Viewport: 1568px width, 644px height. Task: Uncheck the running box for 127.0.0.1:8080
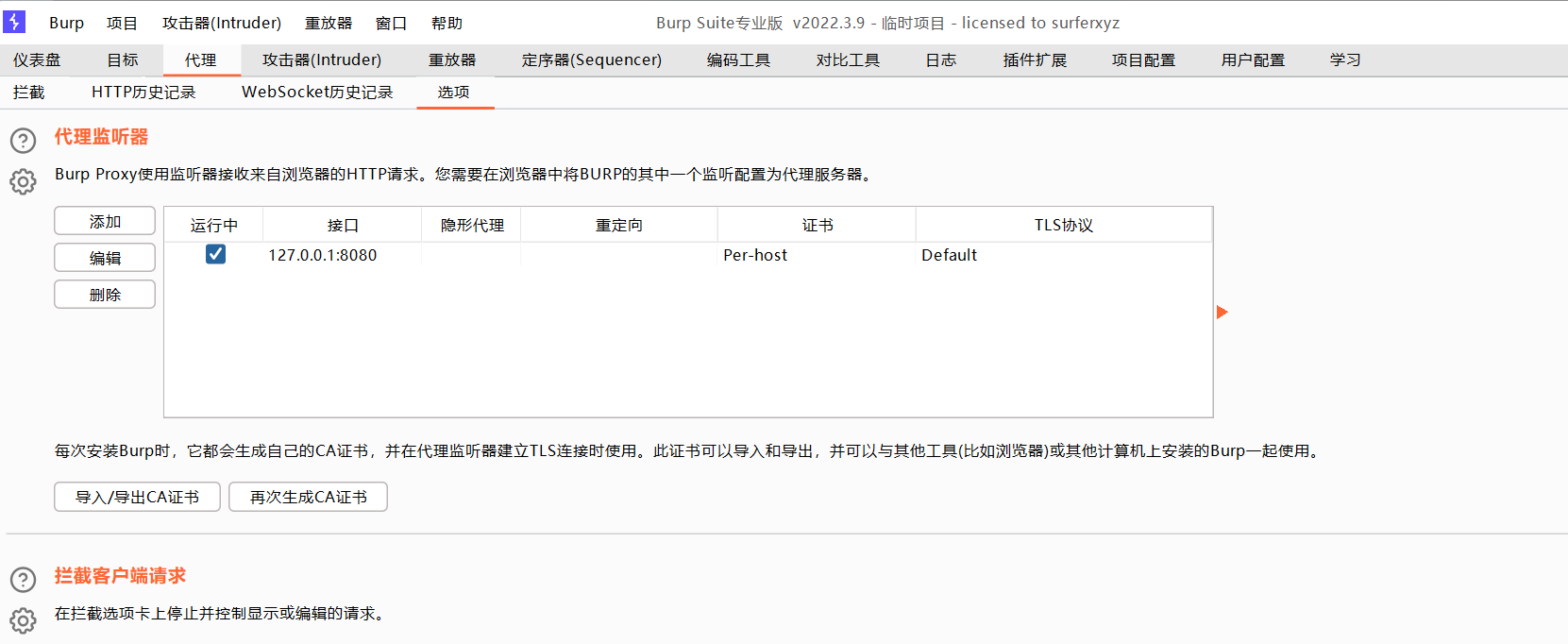(x=215, y=254)
